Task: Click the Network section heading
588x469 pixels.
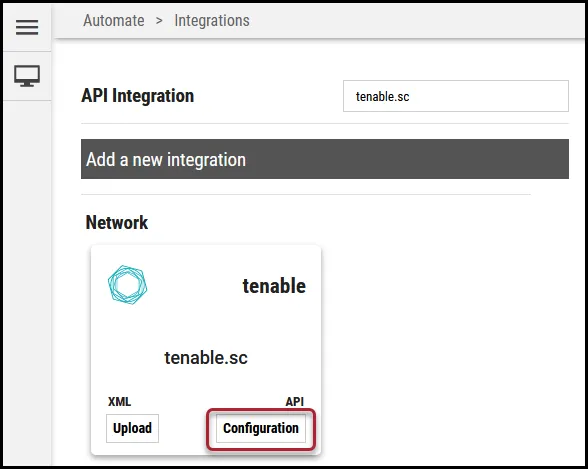Action: [117, 223]
